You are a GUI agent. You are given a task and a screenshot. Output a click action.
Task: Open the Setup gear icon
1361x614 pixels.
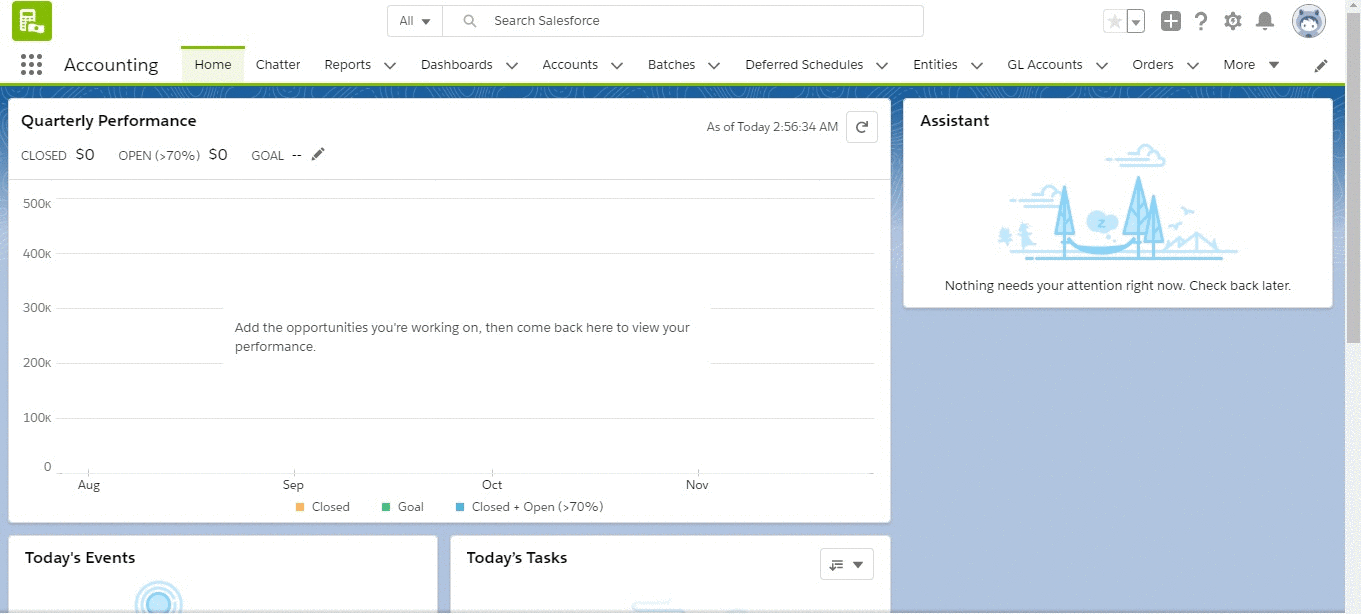coord(1233,21)
